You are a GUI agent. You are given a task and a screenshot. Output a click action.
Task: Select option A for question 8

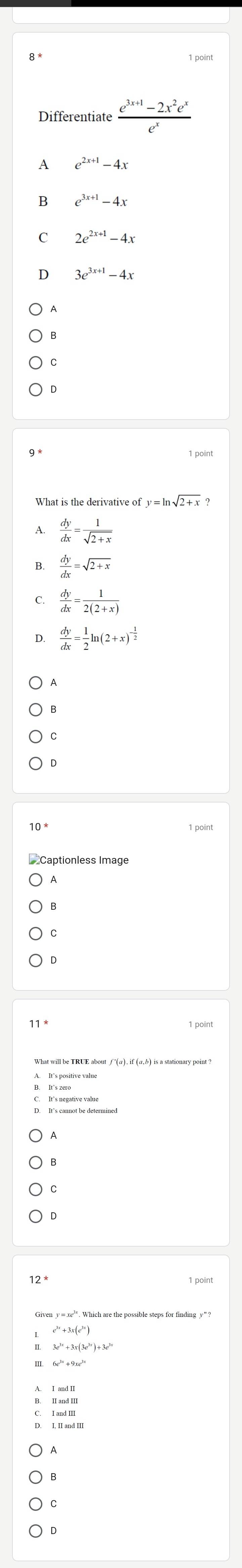pos(37,309)
